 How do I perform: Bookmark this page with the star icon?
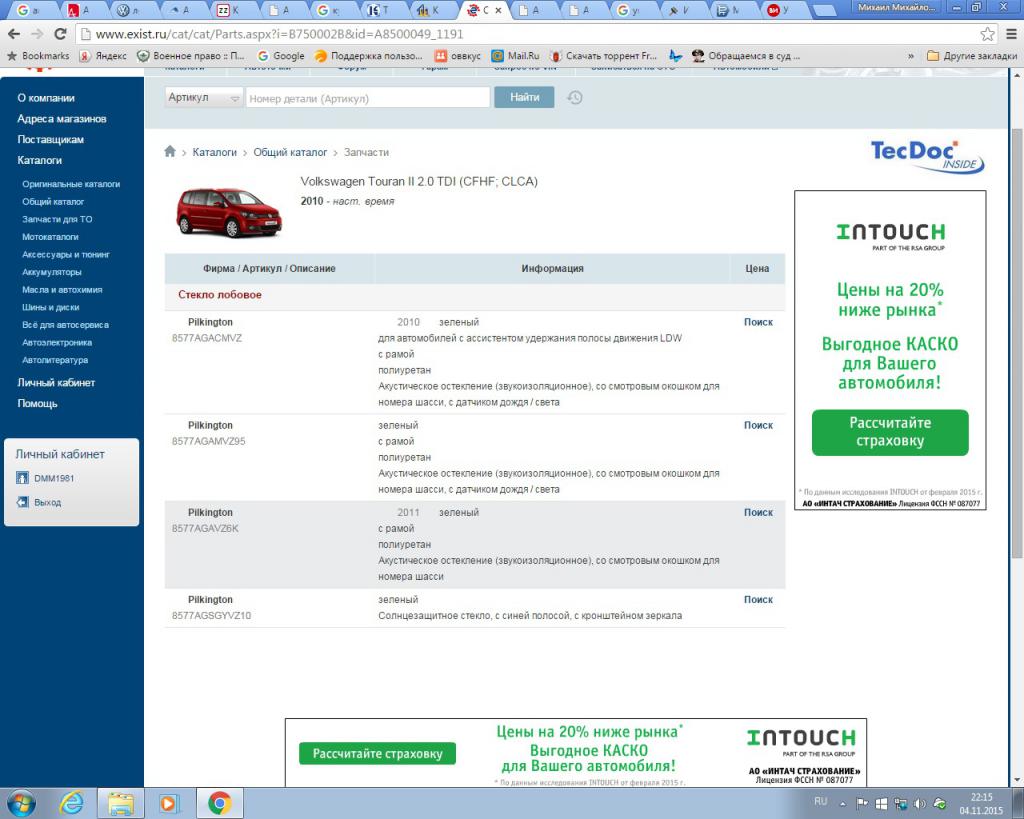(x=987, y=34)
